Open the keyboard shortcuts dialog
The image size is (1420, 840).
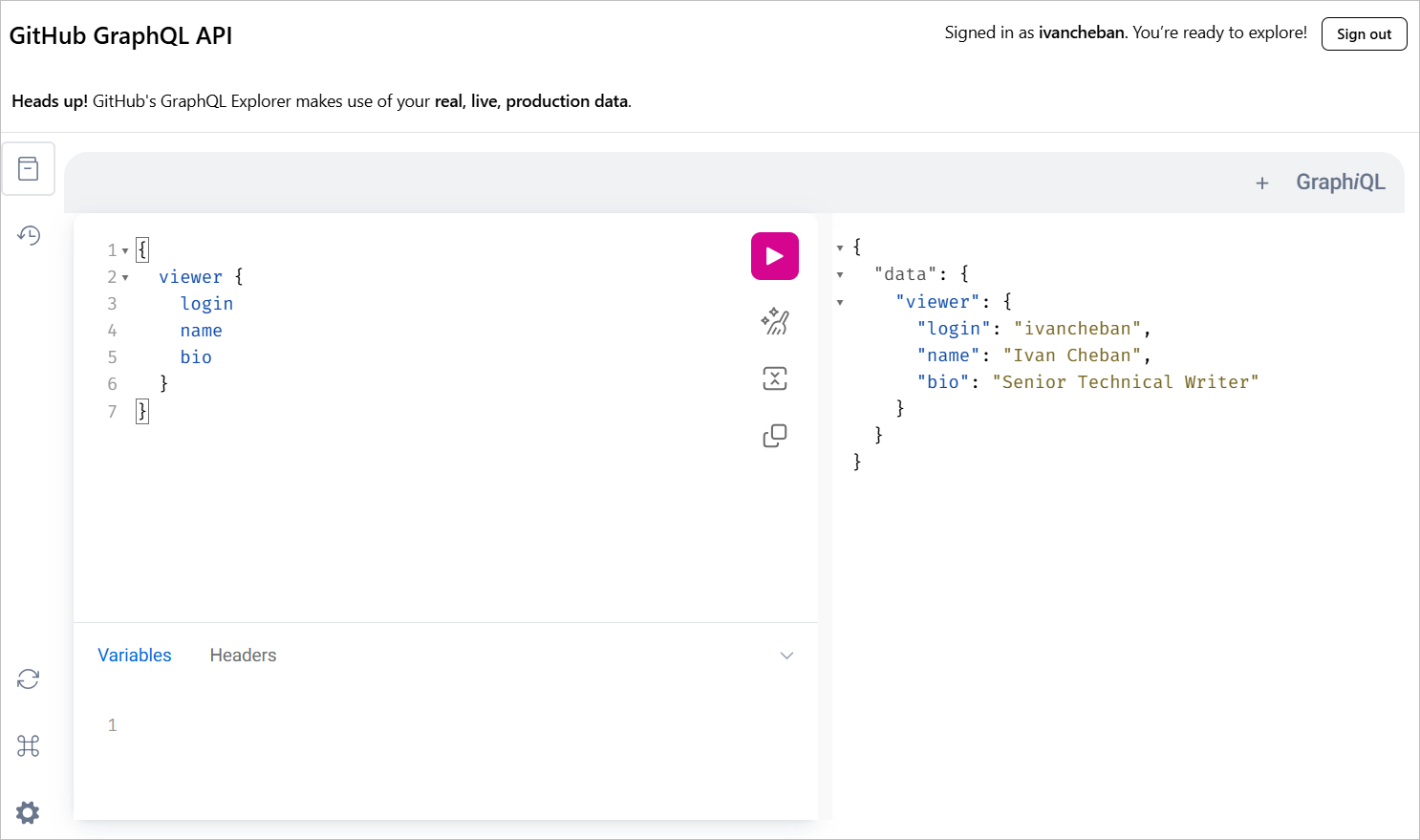(28, 745)
